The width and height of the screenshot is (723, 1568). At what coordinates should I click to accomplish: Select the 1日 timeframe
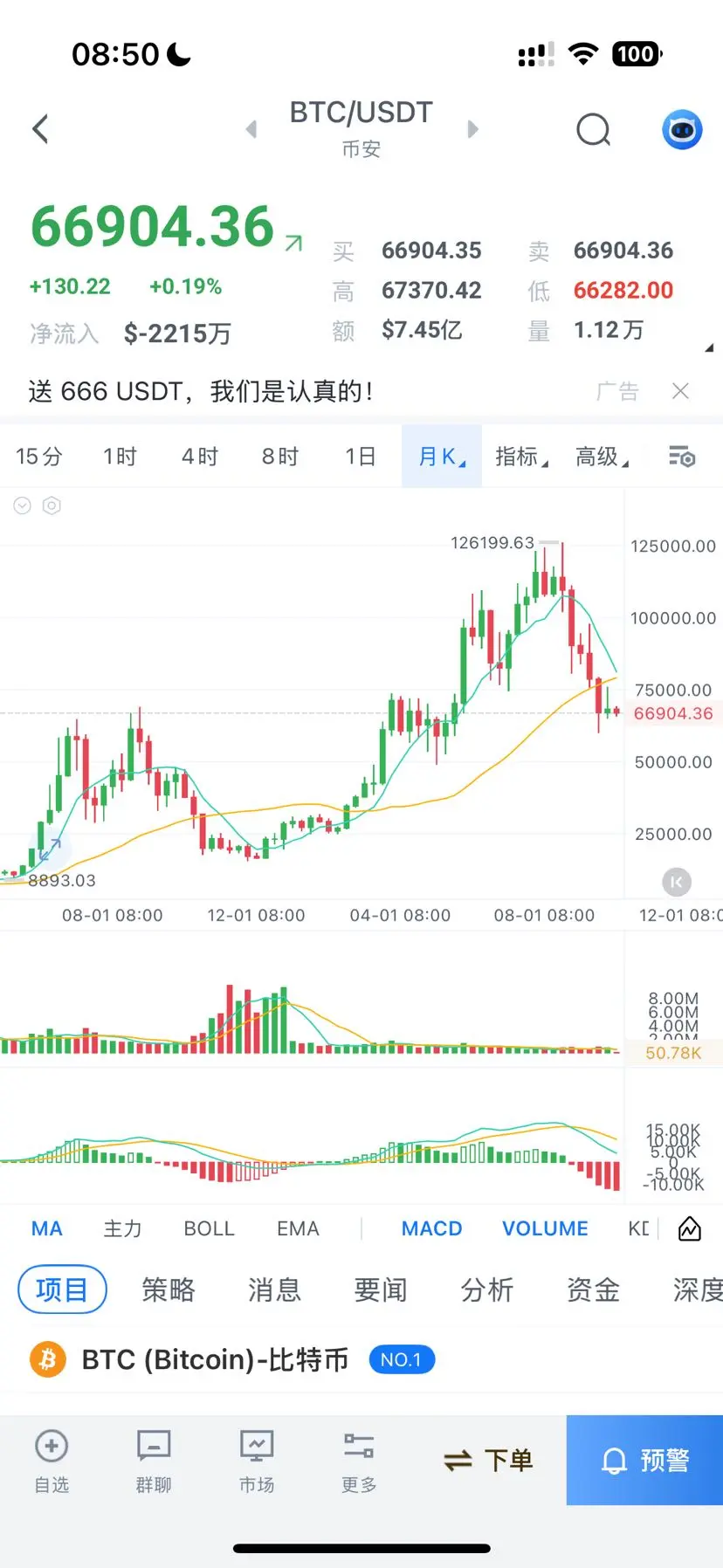tap(360, 457)
